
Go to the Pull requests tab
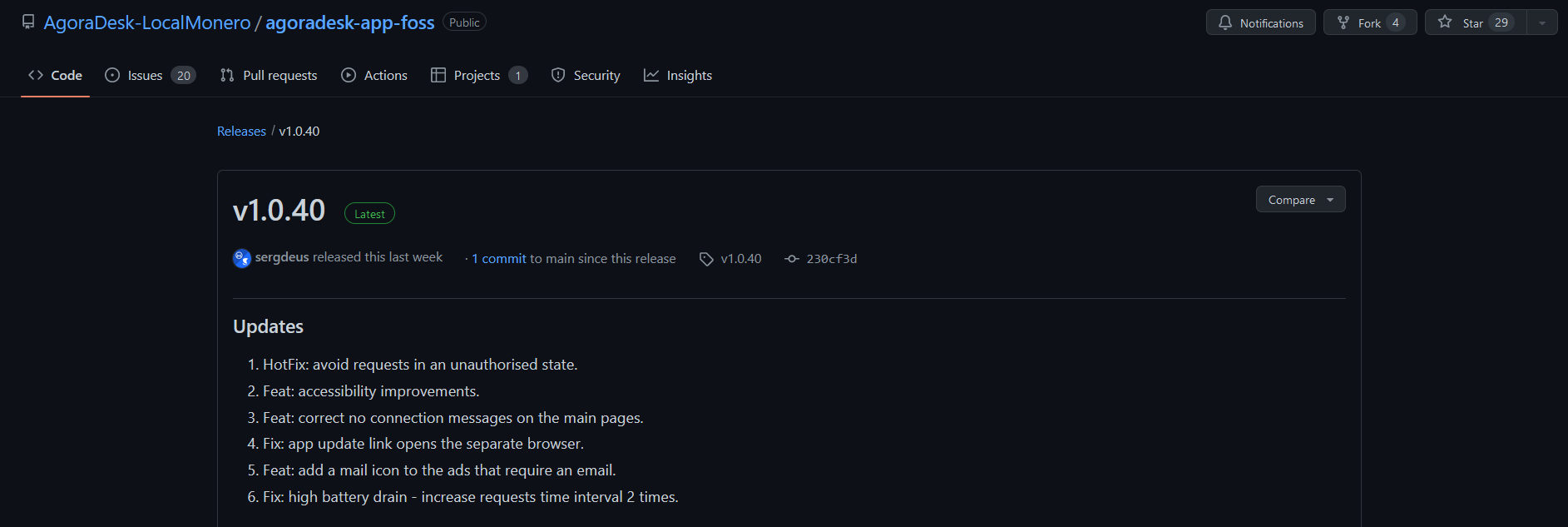coord(269,75)
